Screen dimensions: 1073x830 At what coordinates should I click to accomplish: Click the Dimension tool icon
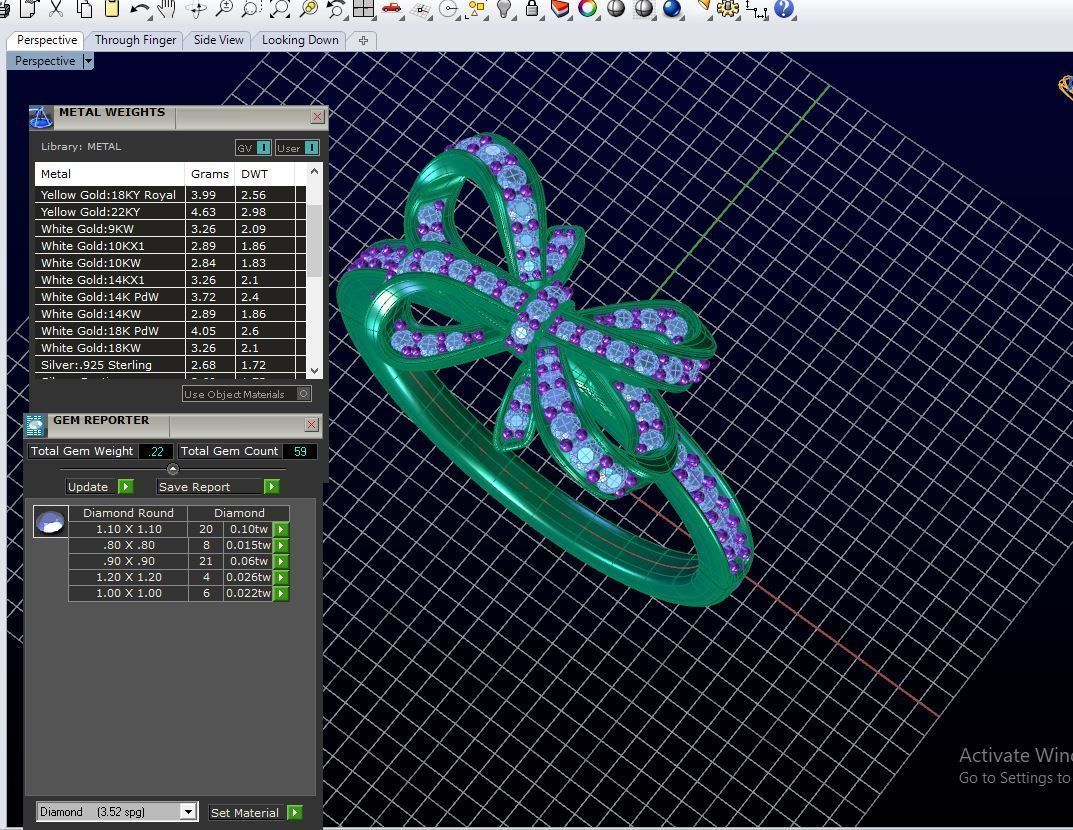pyautogui.click(x=756, y=9)
